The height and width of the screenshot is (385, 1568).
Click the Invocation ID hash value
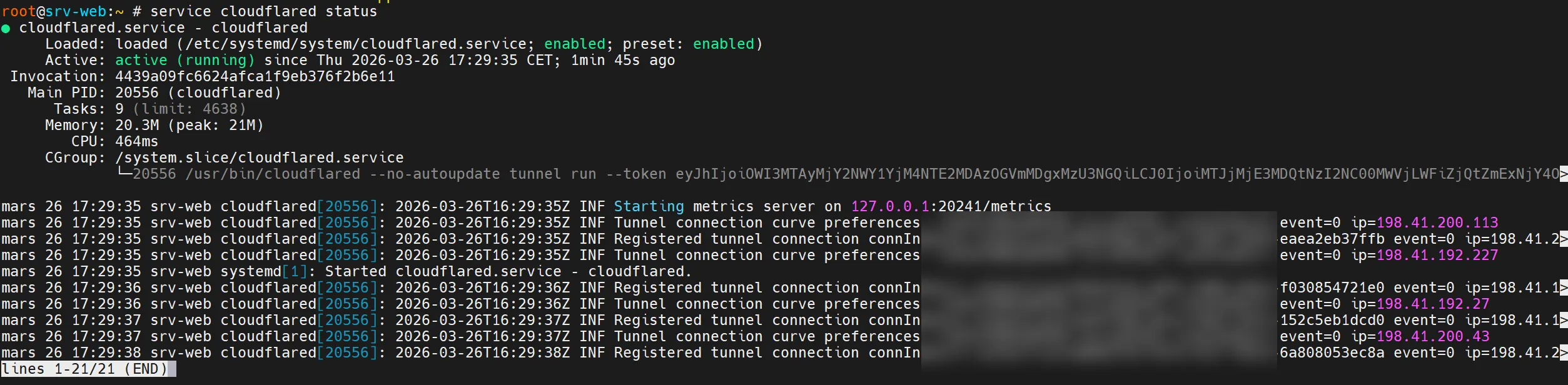pos(255,77)
